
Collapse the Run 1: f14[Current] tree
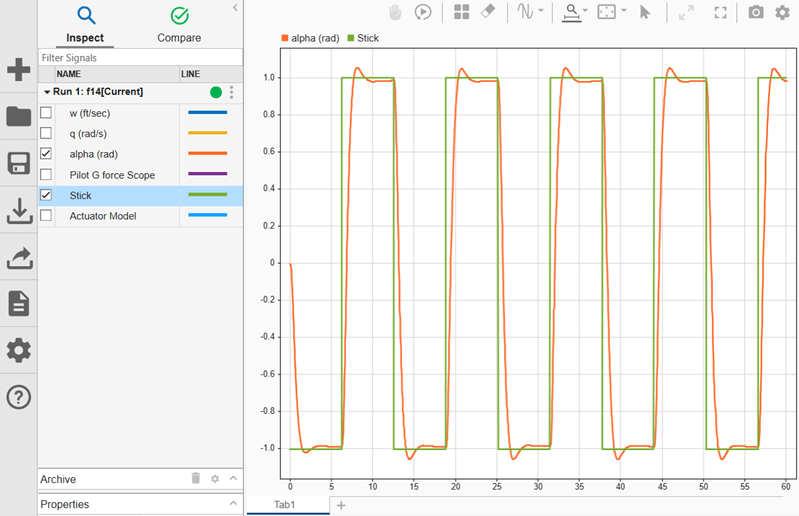click(47, 92)
